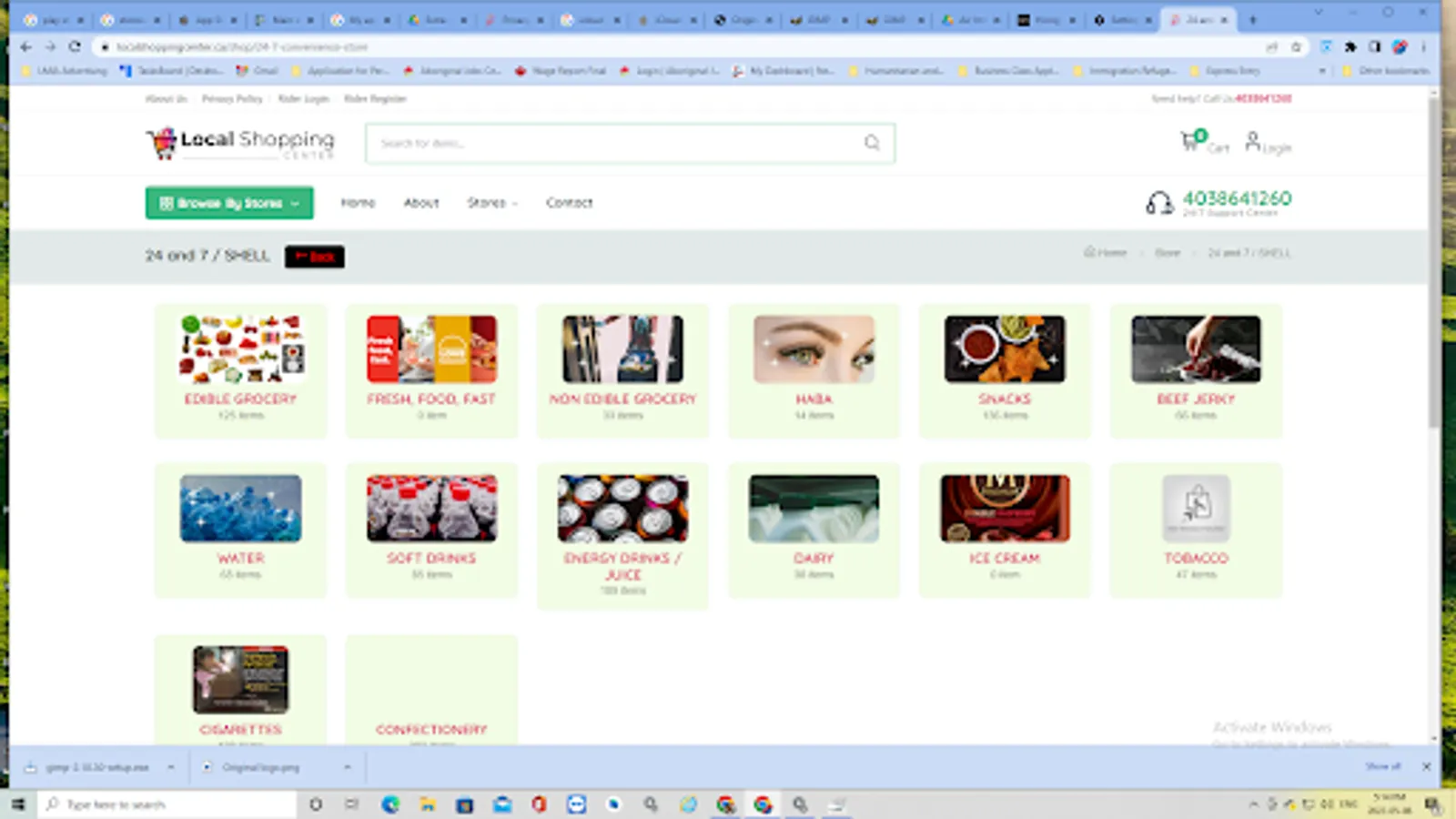Open the SNACKS category

click(x=1005, y=371)
